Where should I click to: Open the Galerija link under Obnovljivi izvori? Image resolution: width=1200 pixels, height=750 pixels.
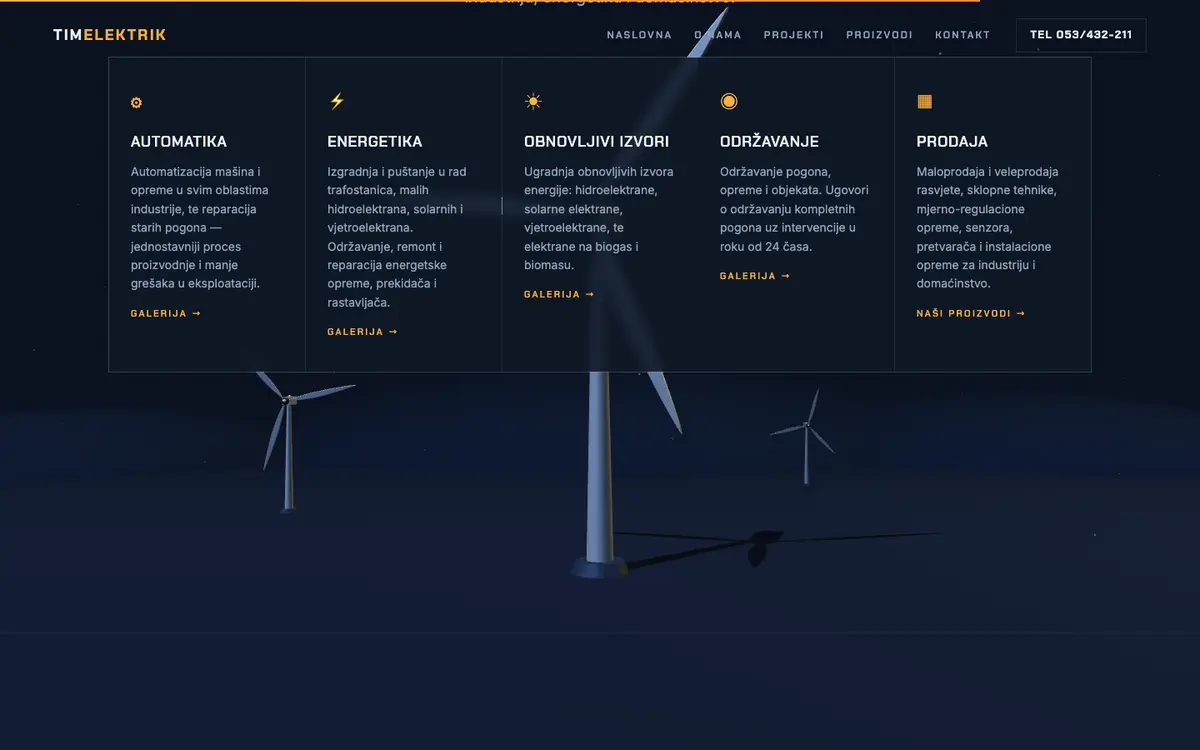coord(559,295)
